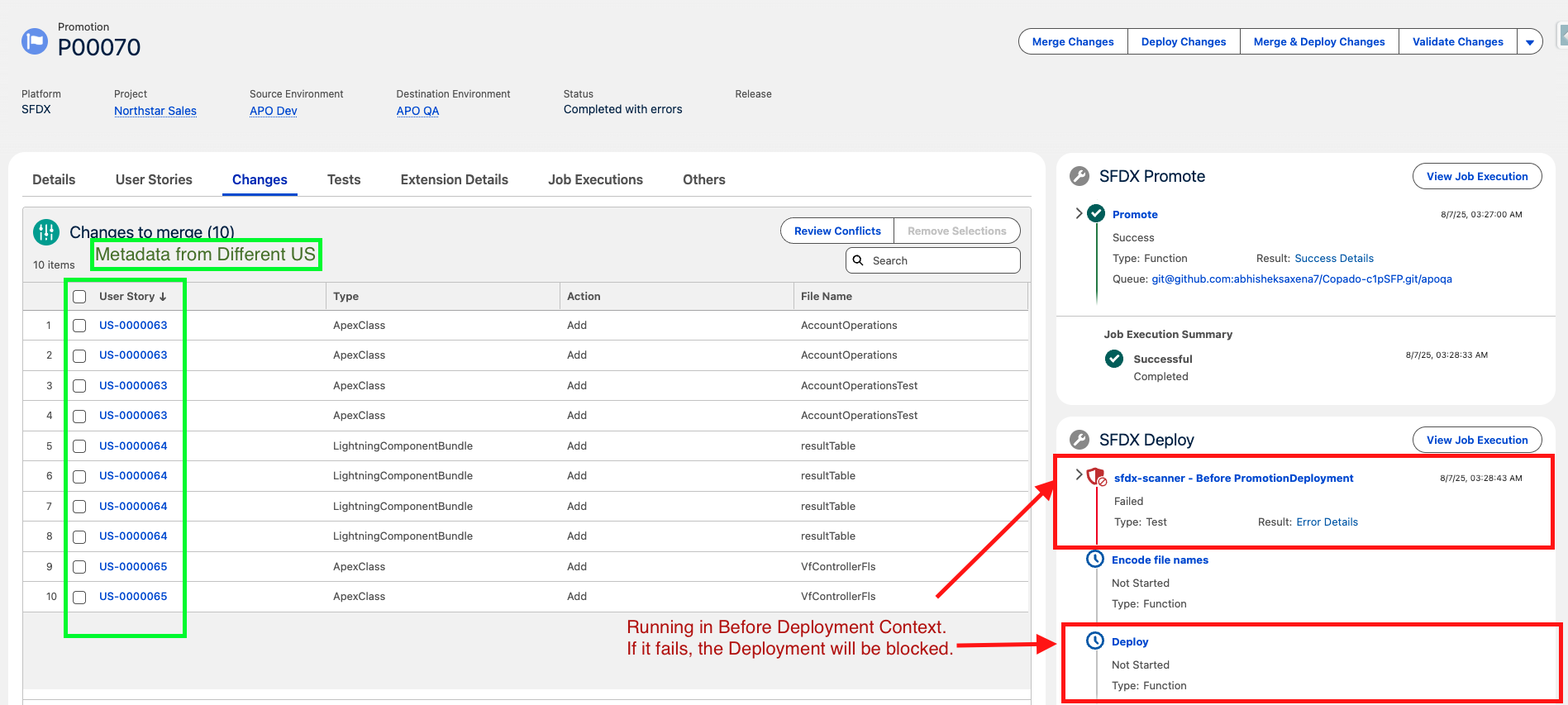Open sfdx-scanner Before PromotionDeployment link
This screenshot has height=705, width=1568.
(x=1233, y=479)
